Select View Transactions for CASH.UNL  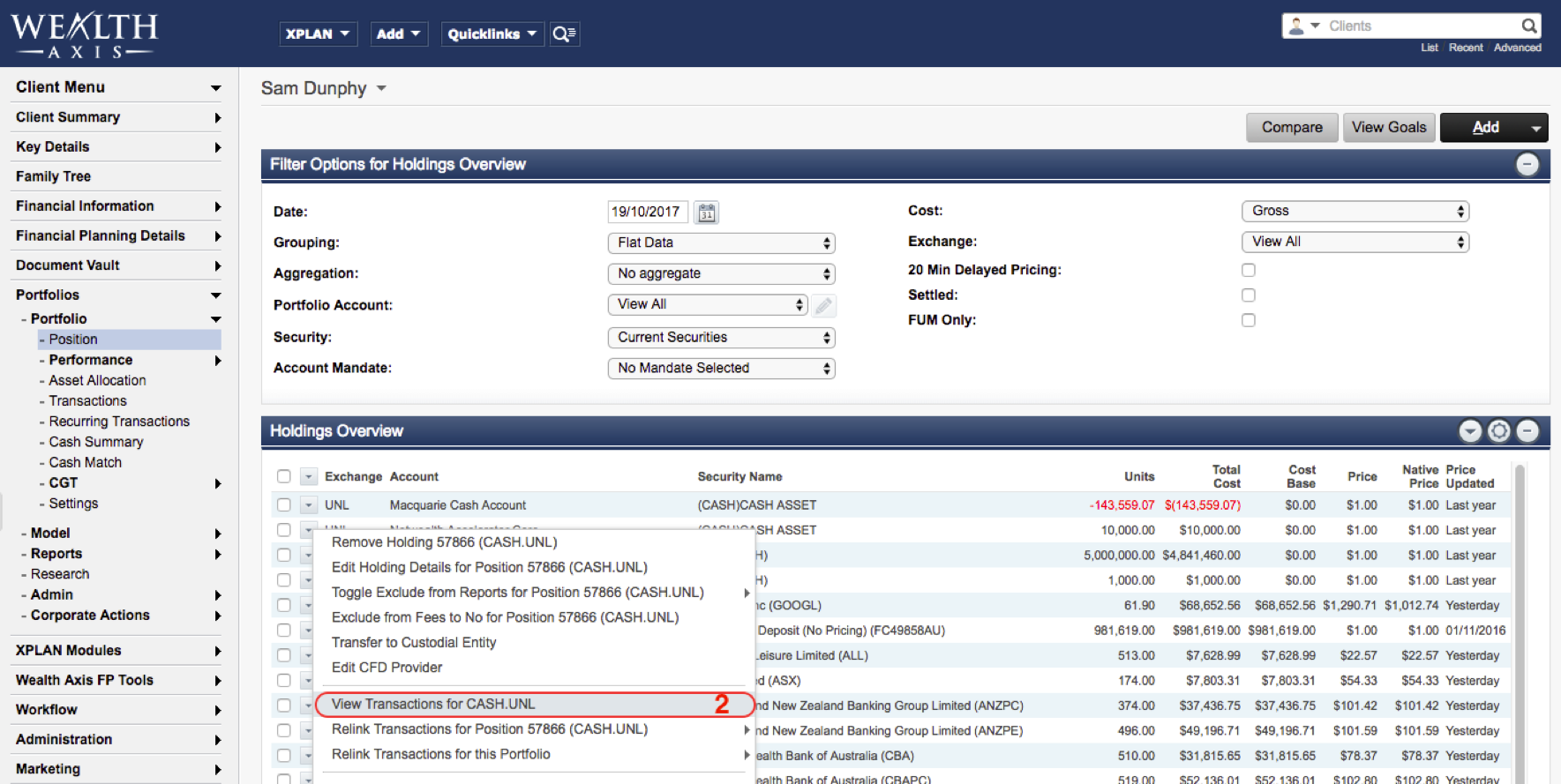click(x=535, y=704)
